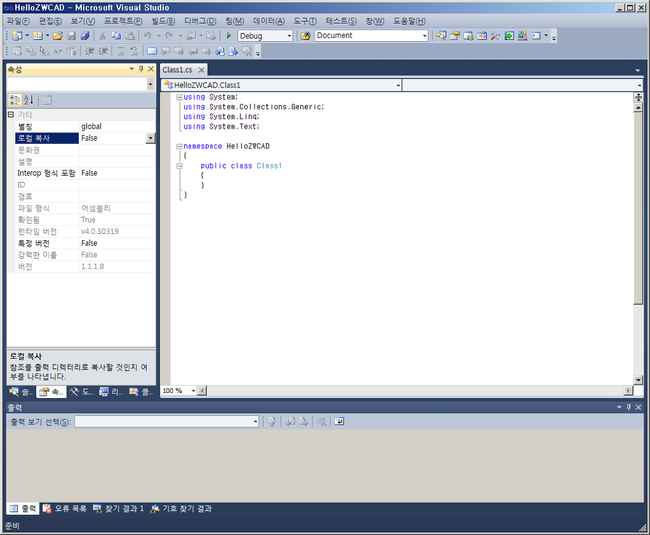Image resolution: width=650 pixels, height=535 pixels.
Task: Toggle auto-hide pin on Output panel
Action: (x=628, y=407)
